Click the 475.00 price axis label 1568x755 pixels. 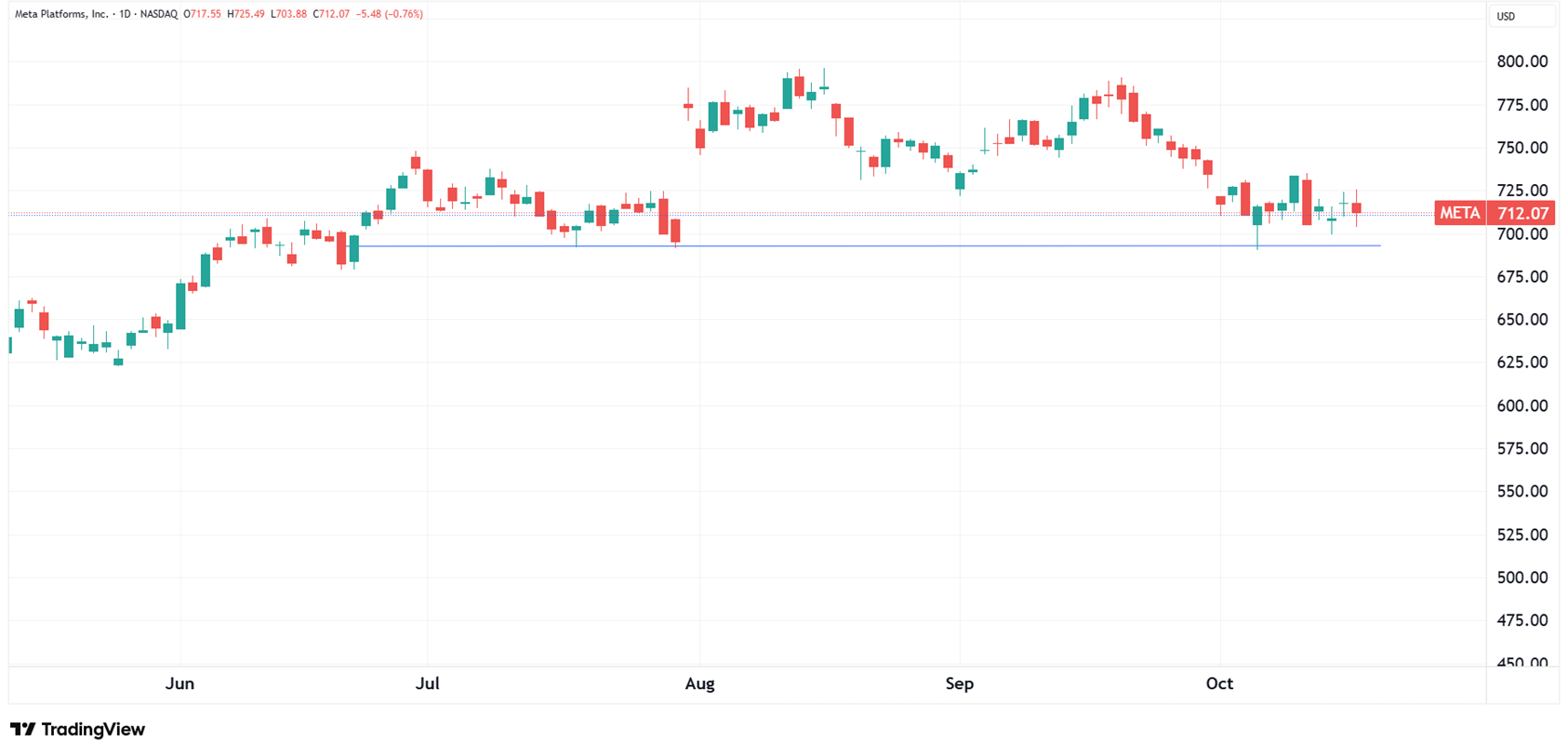click(1521, 620)
